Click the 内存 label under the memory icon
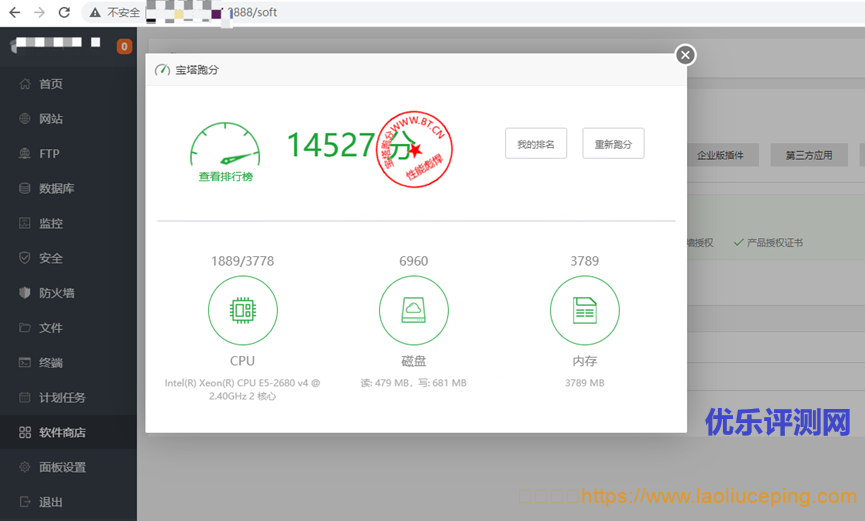Image resolution: width=865 pixels, height=521 pixels. [x=585, y=360]
